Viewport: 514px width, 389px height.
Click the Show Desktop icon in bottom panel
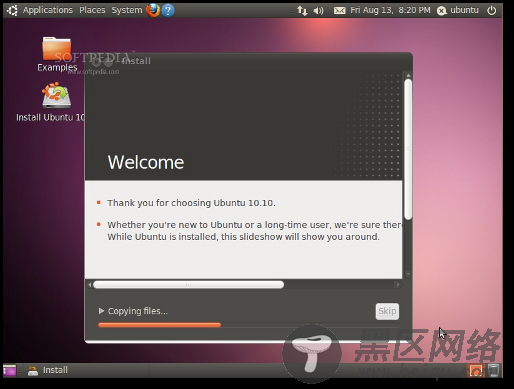[10, 370]
